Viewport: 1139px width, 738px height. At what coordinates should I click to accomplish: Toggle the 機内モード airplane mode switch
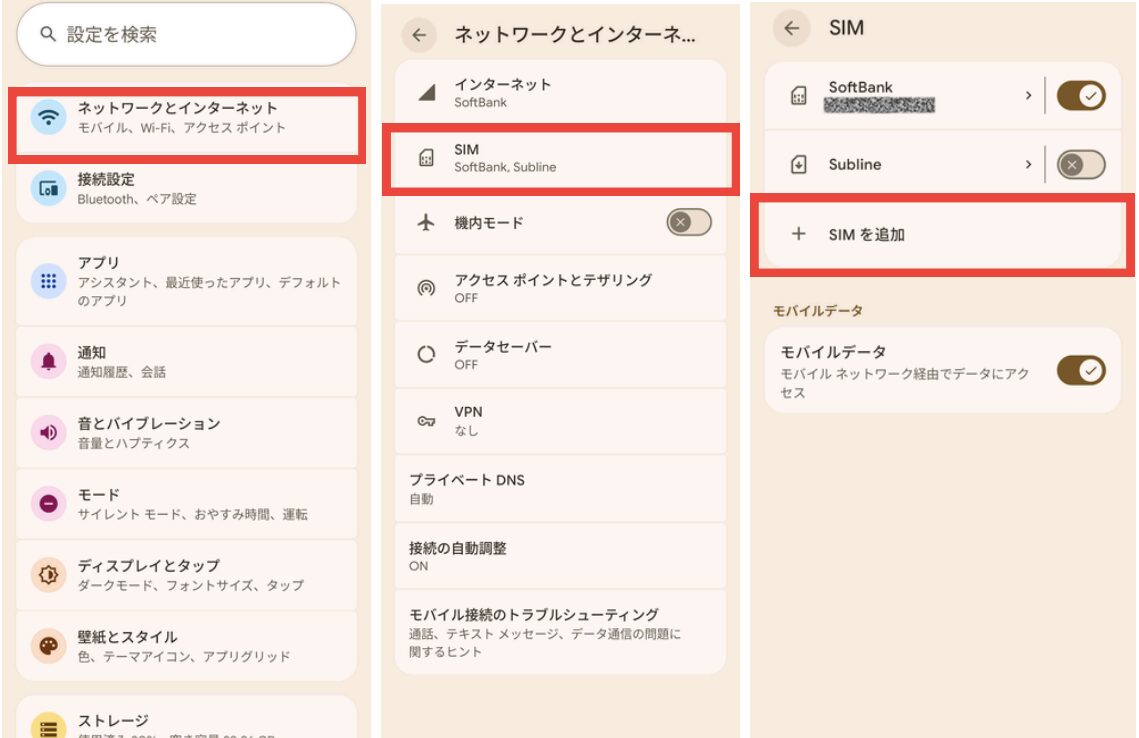[x=689, y=223]
